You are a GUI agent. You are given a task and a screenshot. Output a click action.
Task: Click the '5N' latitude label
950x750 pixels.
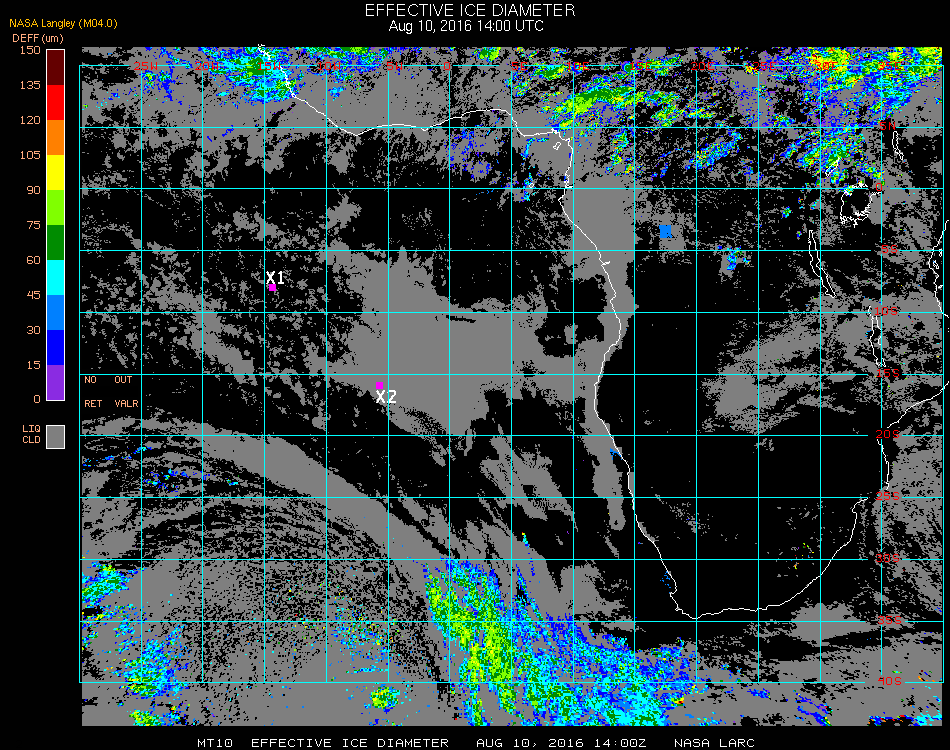click(x=887, y=126)
